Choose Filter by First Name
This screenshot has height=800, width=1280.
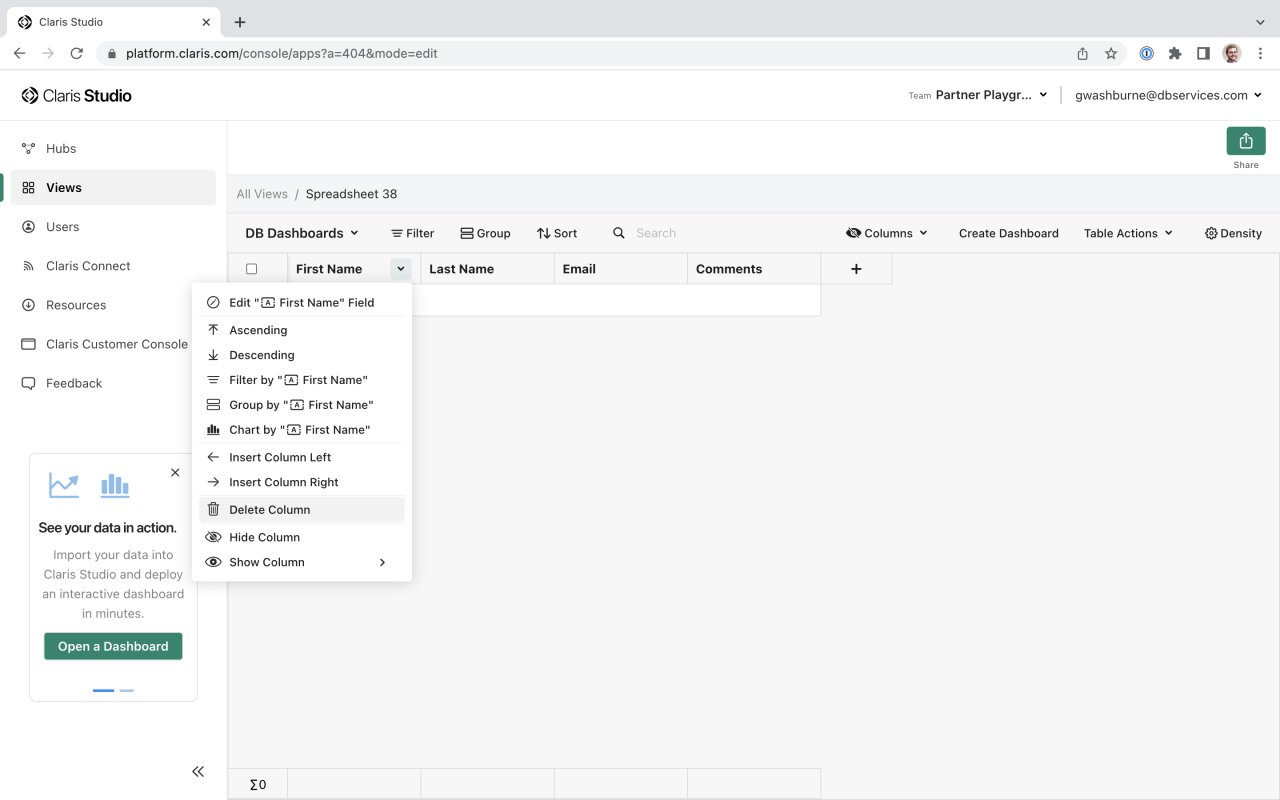click(x=302, y=380)
